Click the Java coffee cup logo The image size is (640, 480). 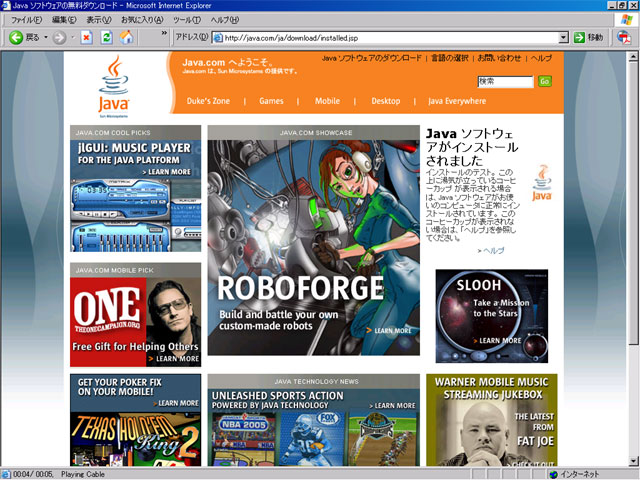click(114, 84)
